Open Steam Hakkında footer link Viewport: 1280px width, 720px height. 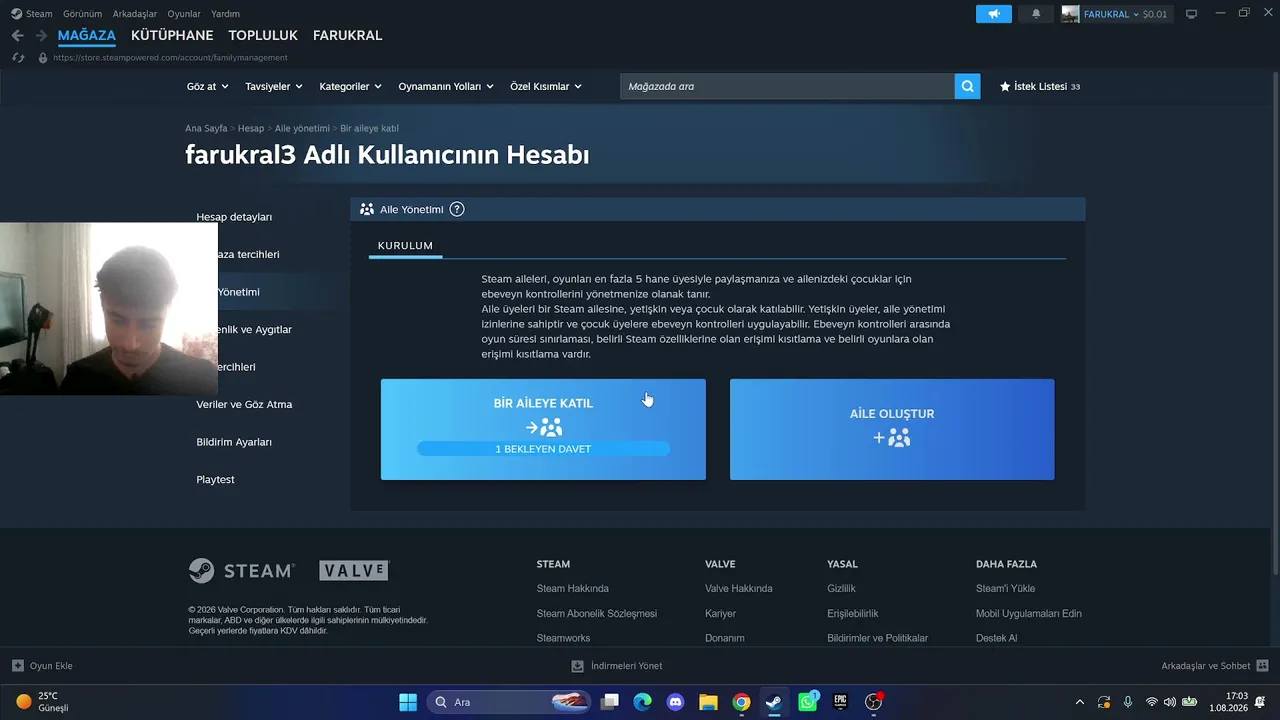tap(572, 589)
